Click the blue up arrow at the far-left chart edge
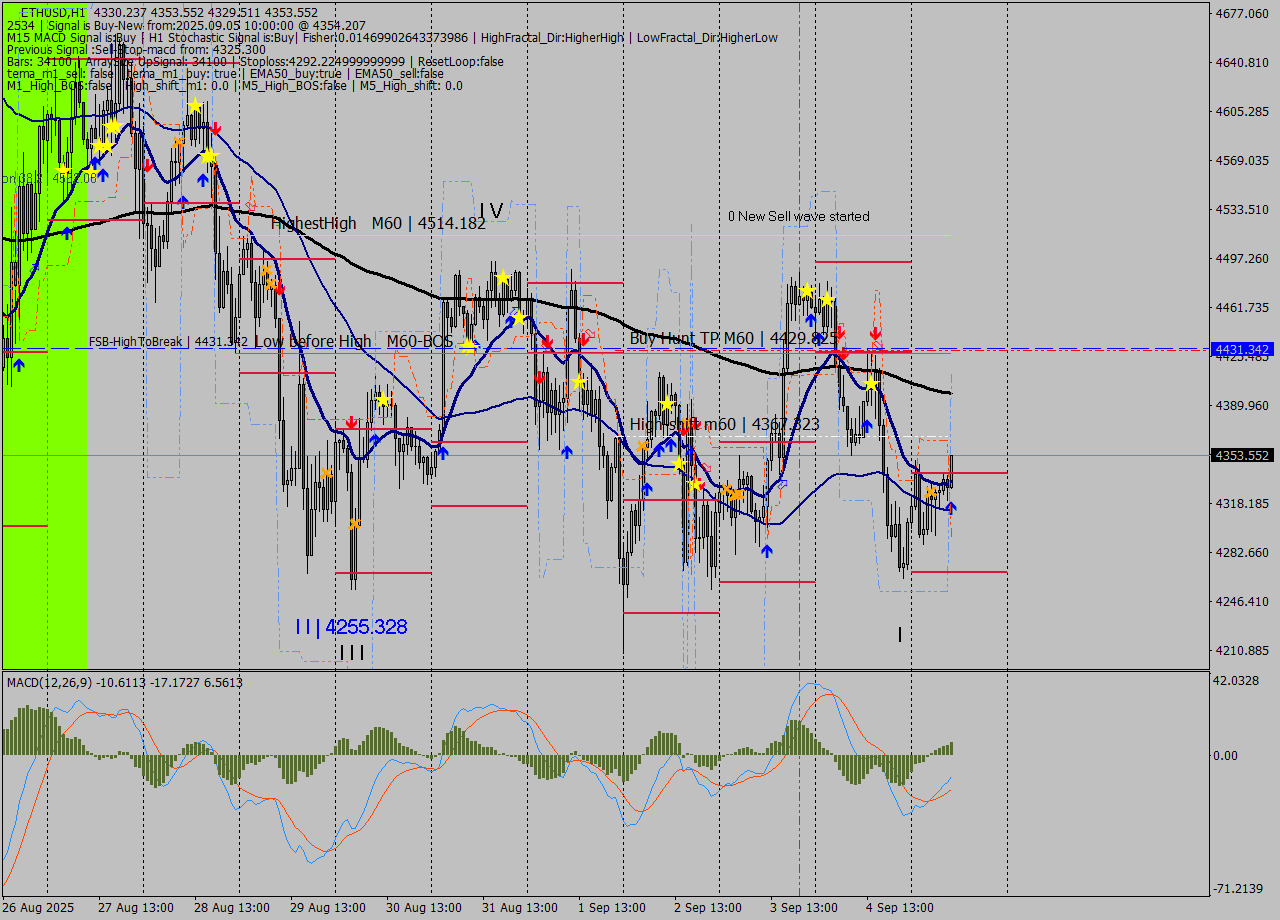This screenshot has height=920, width=1280. (x=18, y=365)
